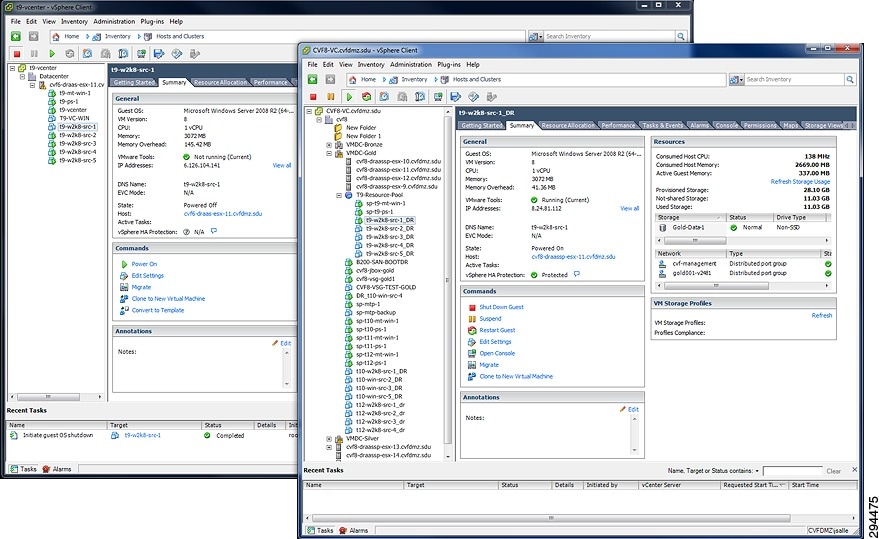Click the Alarms button in the t9-vcenter status bar
Screen dimensions: 879x539
point(57,469)
